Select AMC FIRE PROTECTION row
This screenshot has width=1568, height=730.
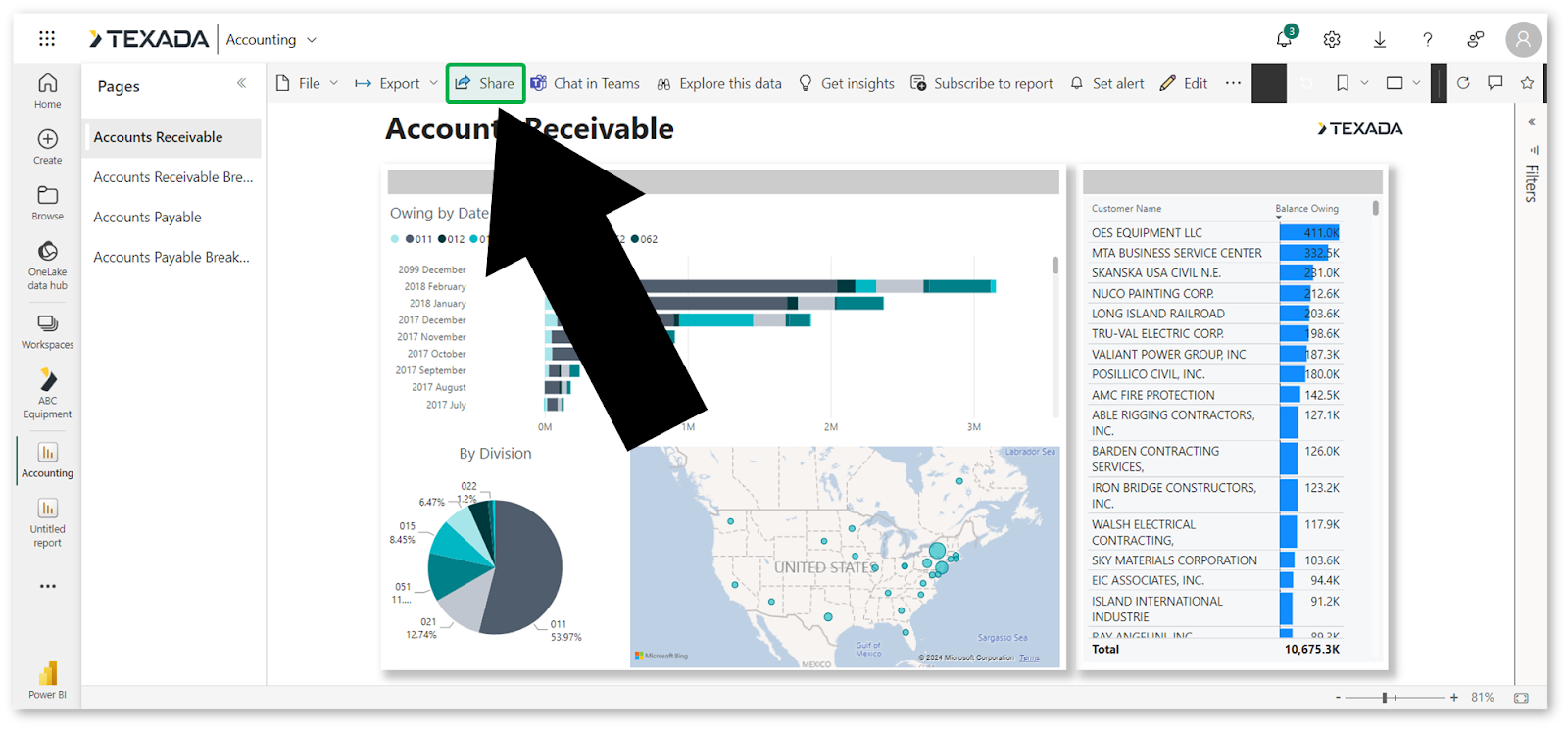1215,395
